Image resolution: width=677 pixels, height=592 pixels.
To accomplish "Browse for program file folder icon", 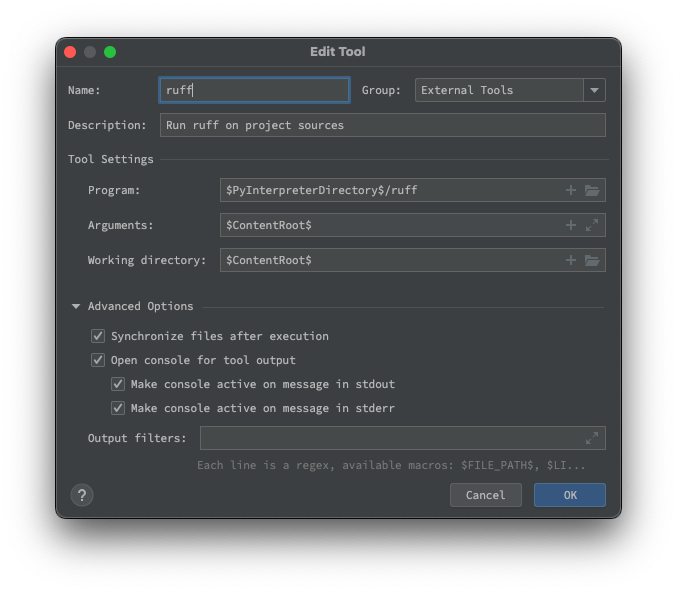I will tap(592, 190).
